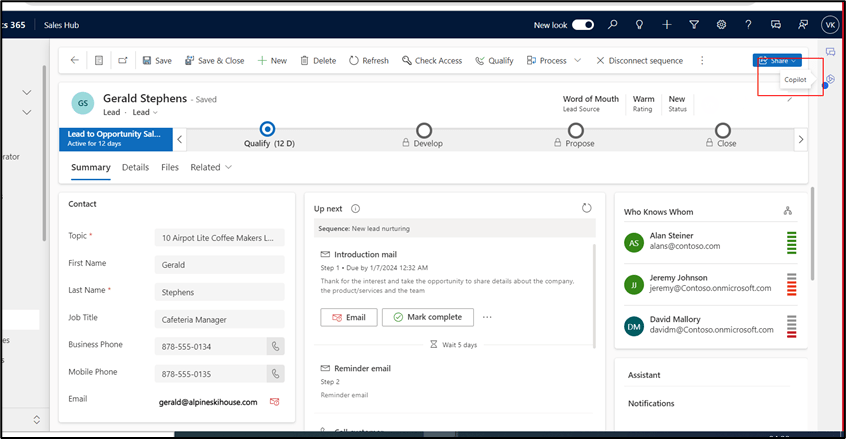Open the global search magnifier icon
846x439 pixels.
click(640, 25)
